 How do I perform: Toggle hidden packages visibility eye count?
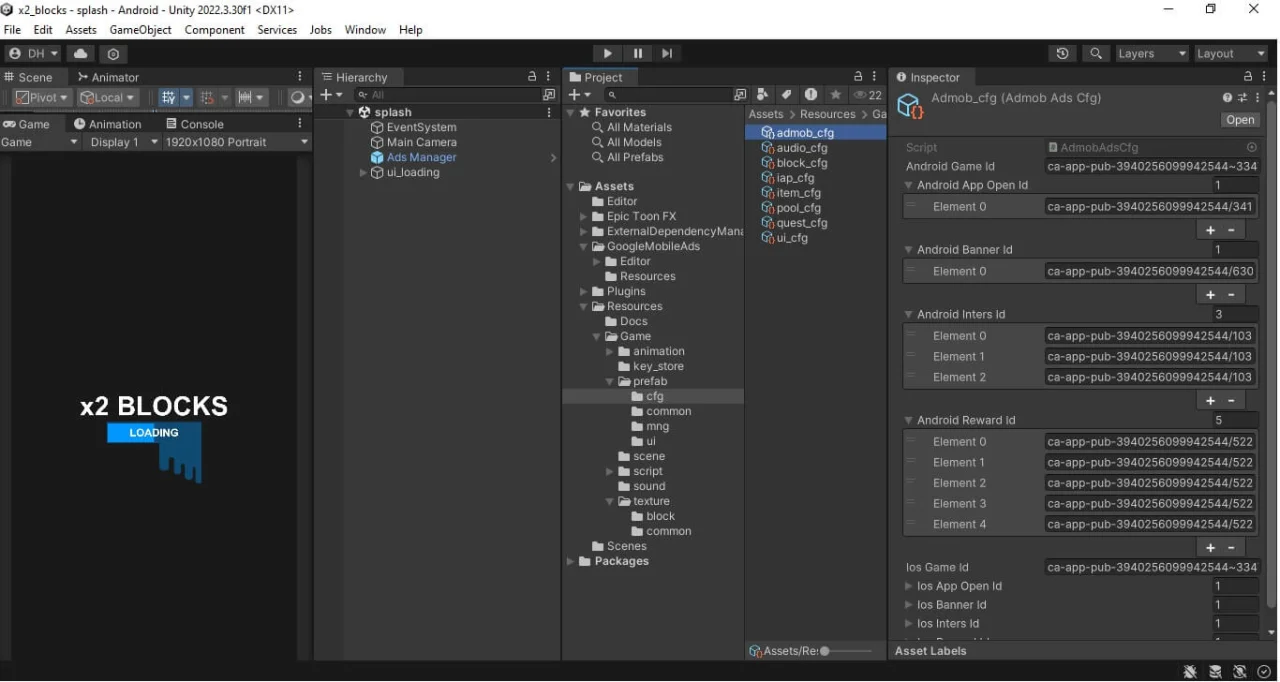(x=867, y=95)
